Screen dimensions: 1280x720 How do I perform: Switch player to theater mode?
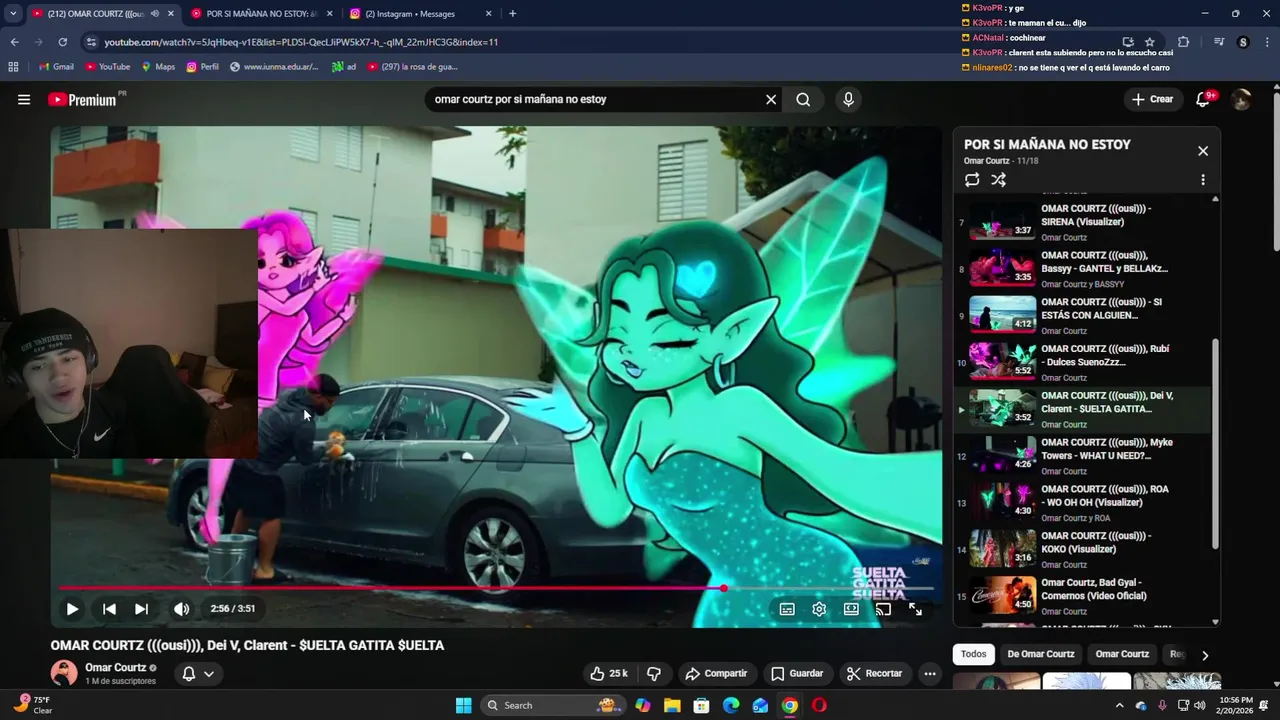click(851, 609)
